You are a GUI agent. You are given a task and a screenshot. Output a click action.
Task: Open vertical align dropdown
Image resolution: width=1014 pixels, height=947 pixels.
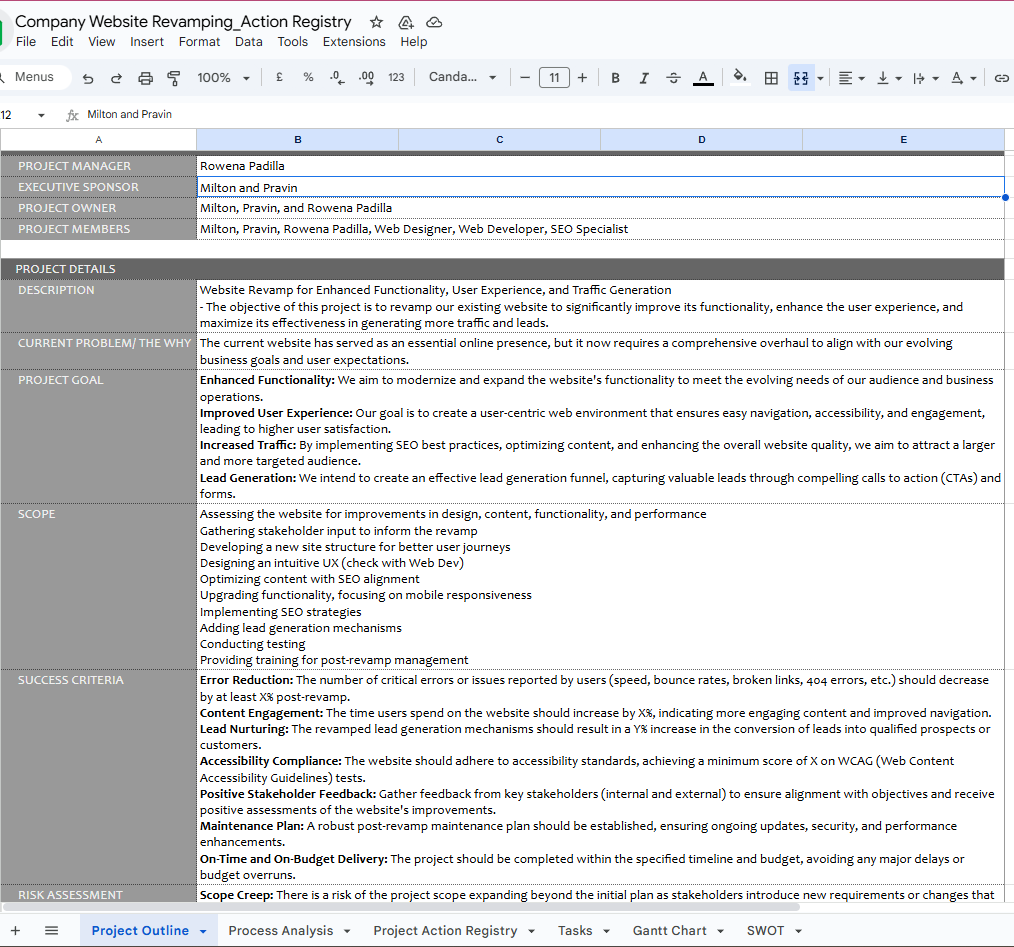(x=889, y=78)
